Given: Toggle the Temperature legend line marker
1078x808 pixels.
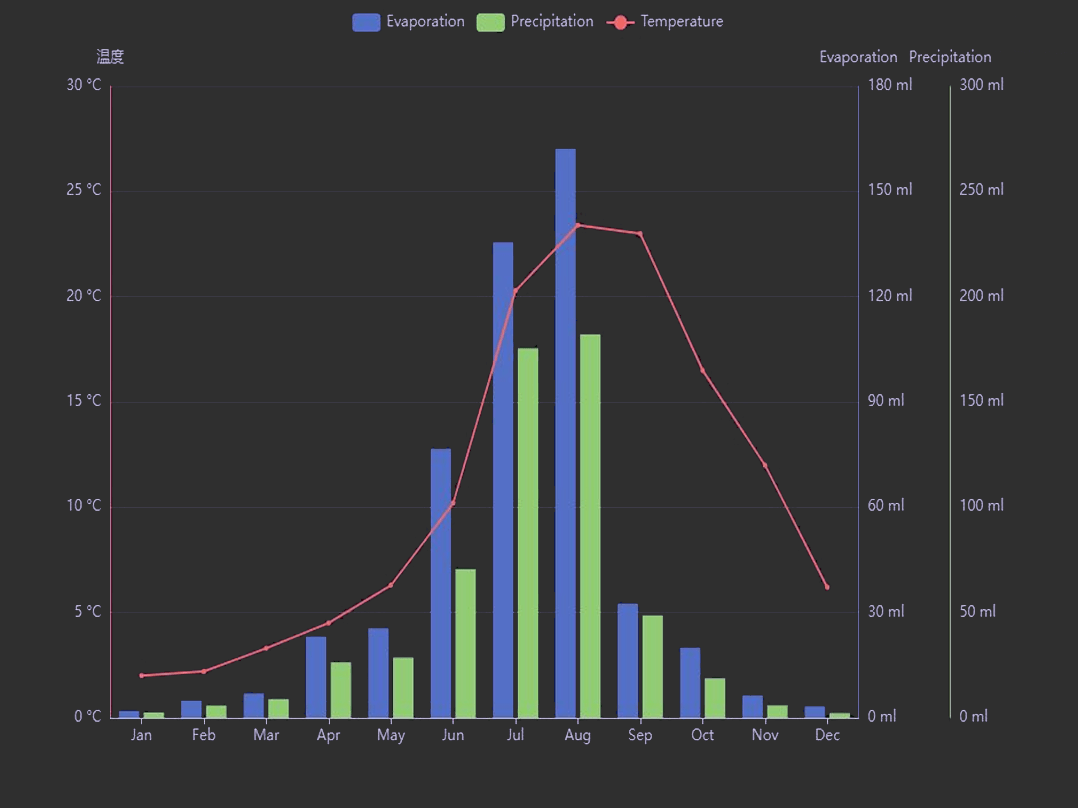Looking at the screenshot, I should click(x=620, y=22).
